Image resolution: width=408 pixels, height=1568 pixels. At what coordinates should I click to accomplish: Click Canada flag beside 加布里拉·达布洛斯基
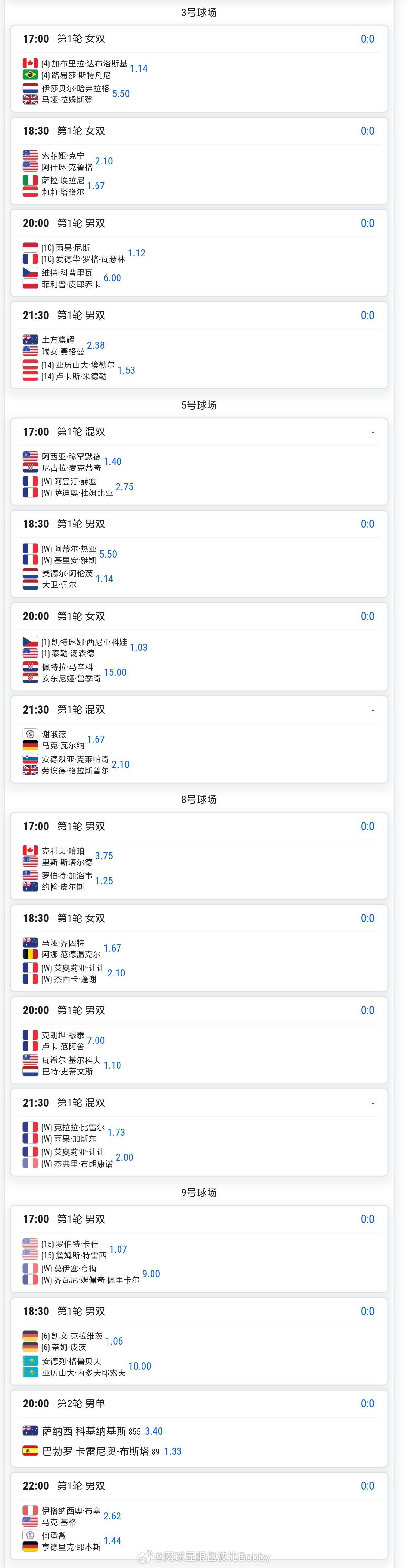click(x=30, y=63)
